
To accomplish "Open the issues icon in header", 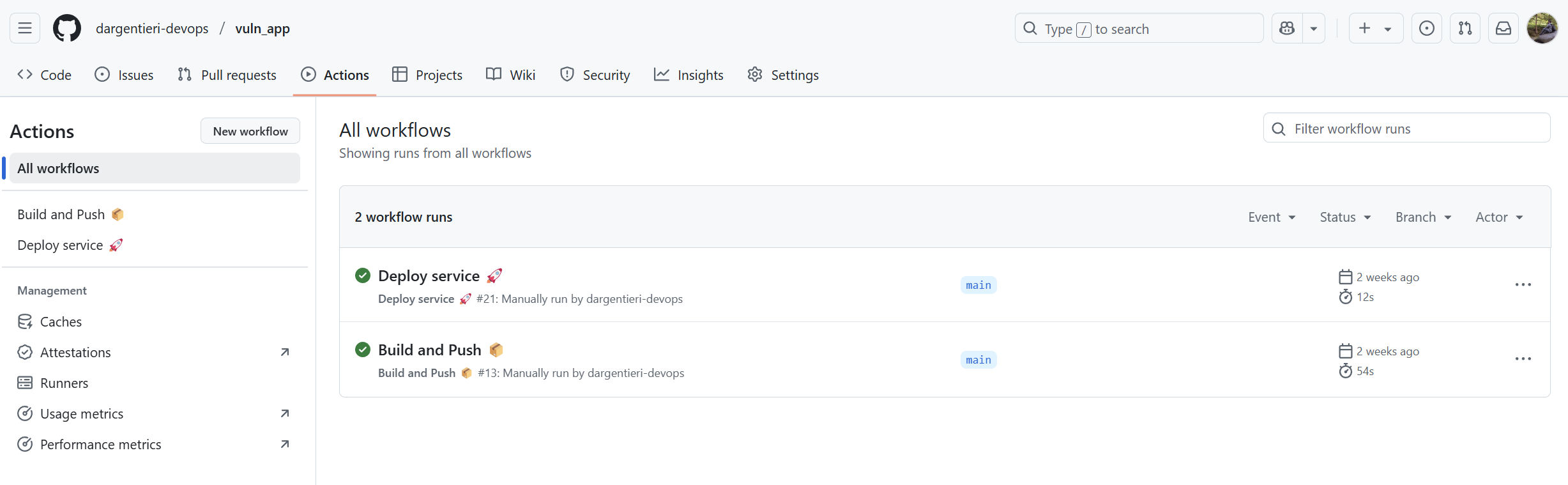I will coord(1426,28).
